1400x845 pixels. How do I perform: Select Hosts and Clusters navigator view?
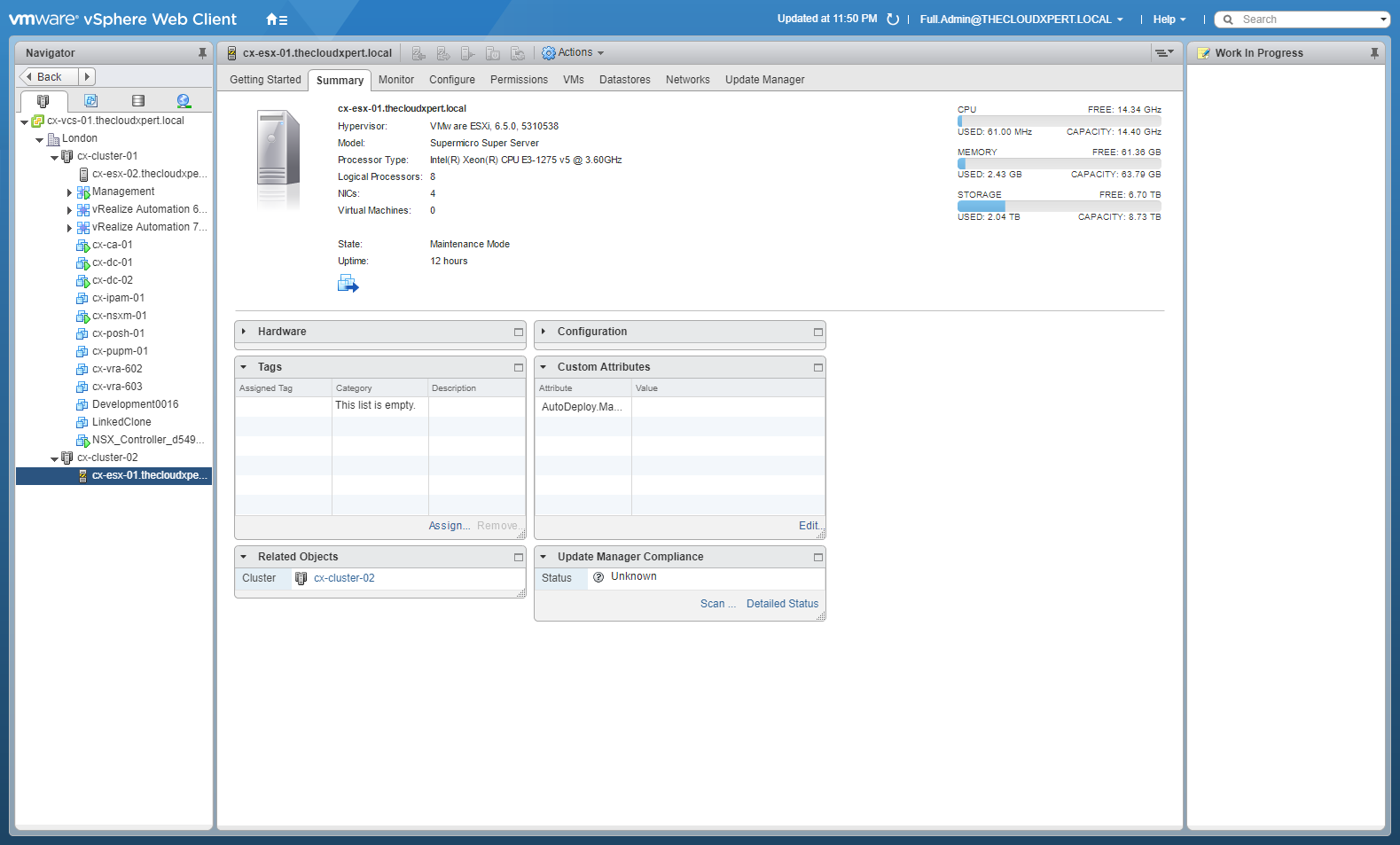[43, 101]
